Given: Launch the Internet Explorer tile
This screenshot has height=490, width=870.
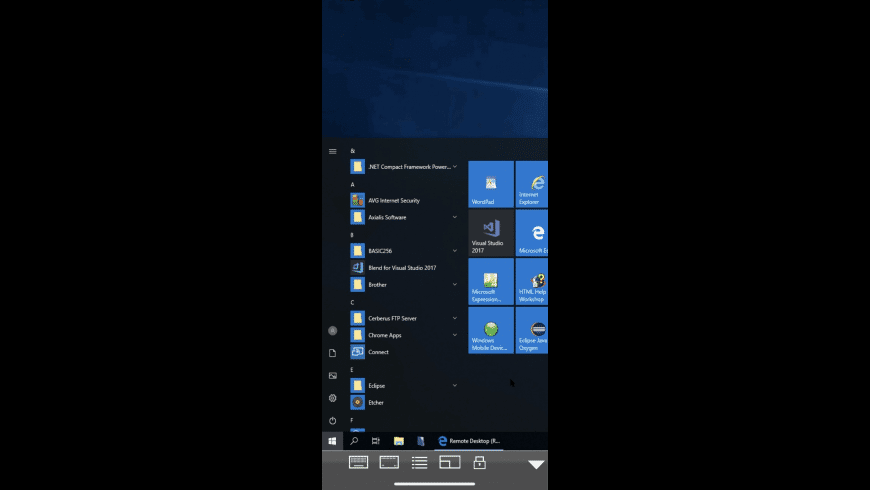Looking at the screenshot, I should coord(532,184).
